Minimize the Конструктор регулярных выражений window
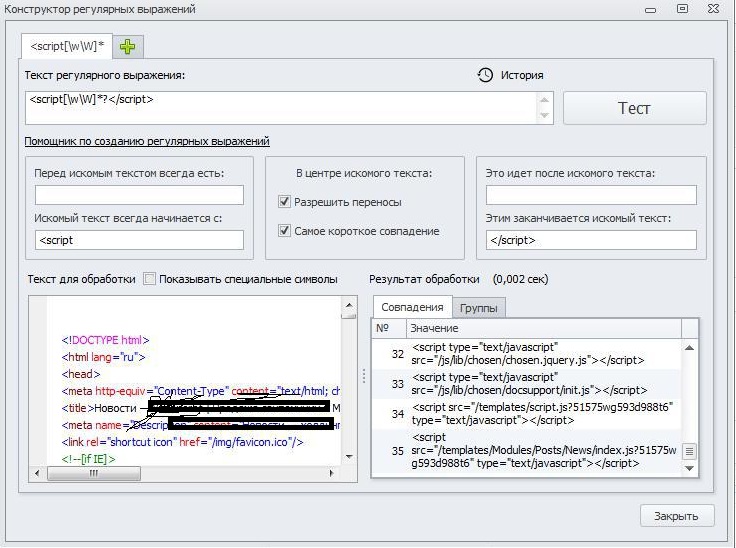 [x=650, y=10]
